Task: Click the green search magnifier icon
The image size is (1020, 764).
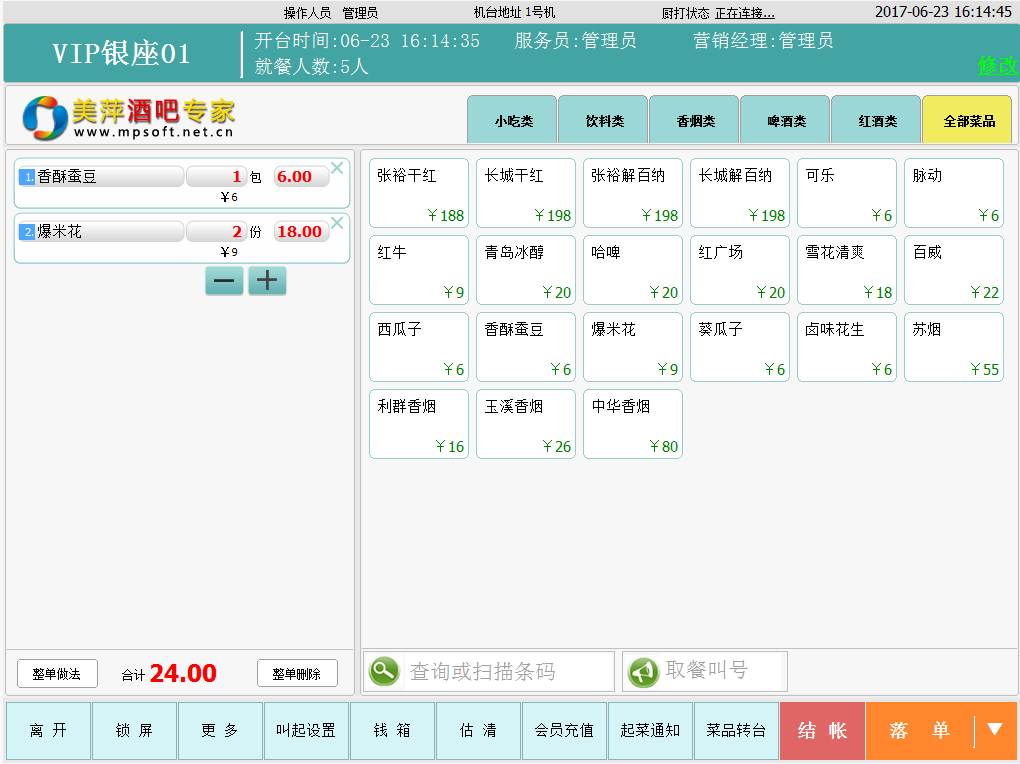Action: click(384, 671)
